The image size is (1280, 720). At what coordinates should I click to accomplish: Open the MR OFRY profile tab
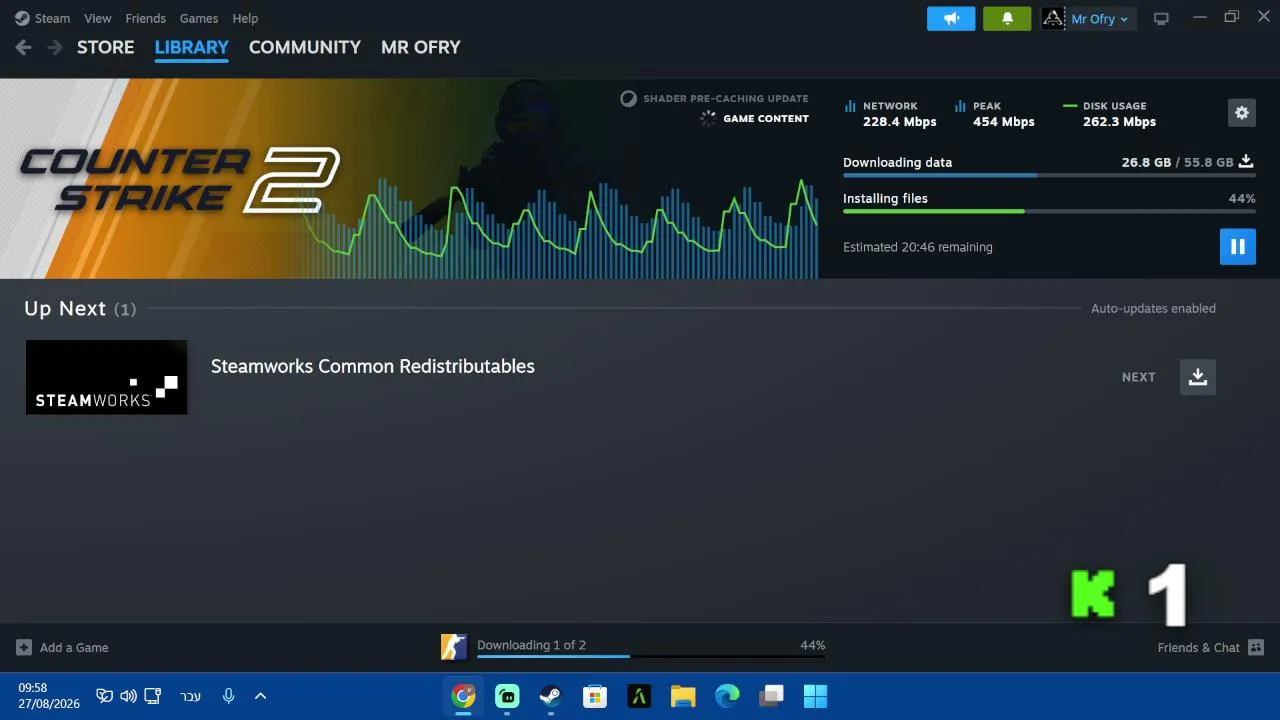[421, 47]
